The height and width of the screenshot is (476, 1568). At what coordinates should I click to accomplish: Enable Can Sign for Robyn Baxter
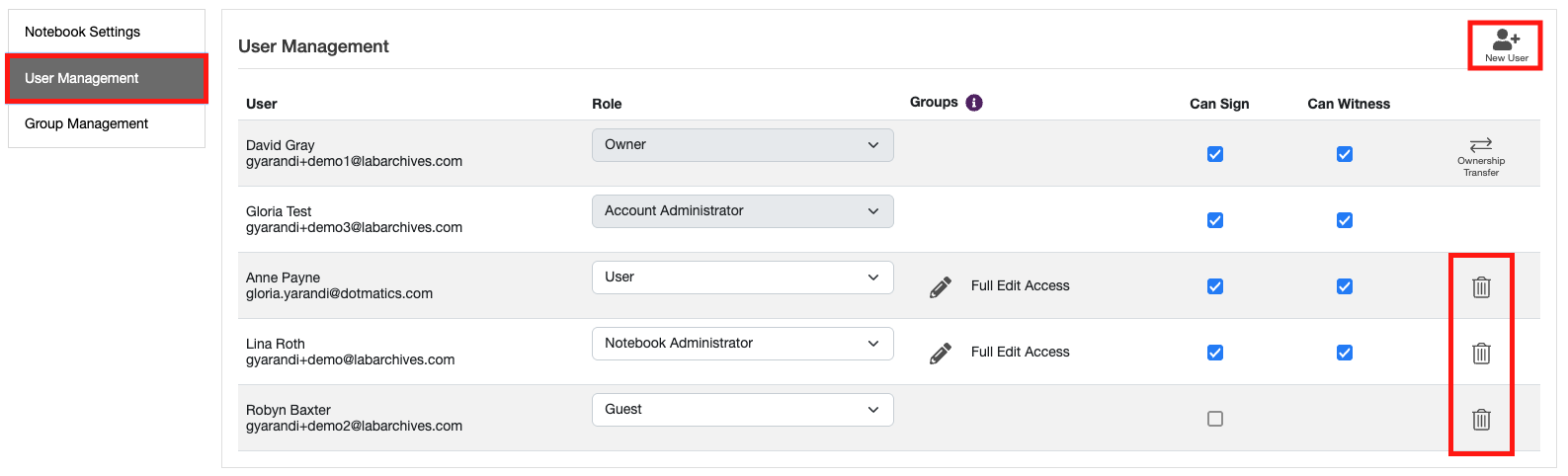point(1215,419)
